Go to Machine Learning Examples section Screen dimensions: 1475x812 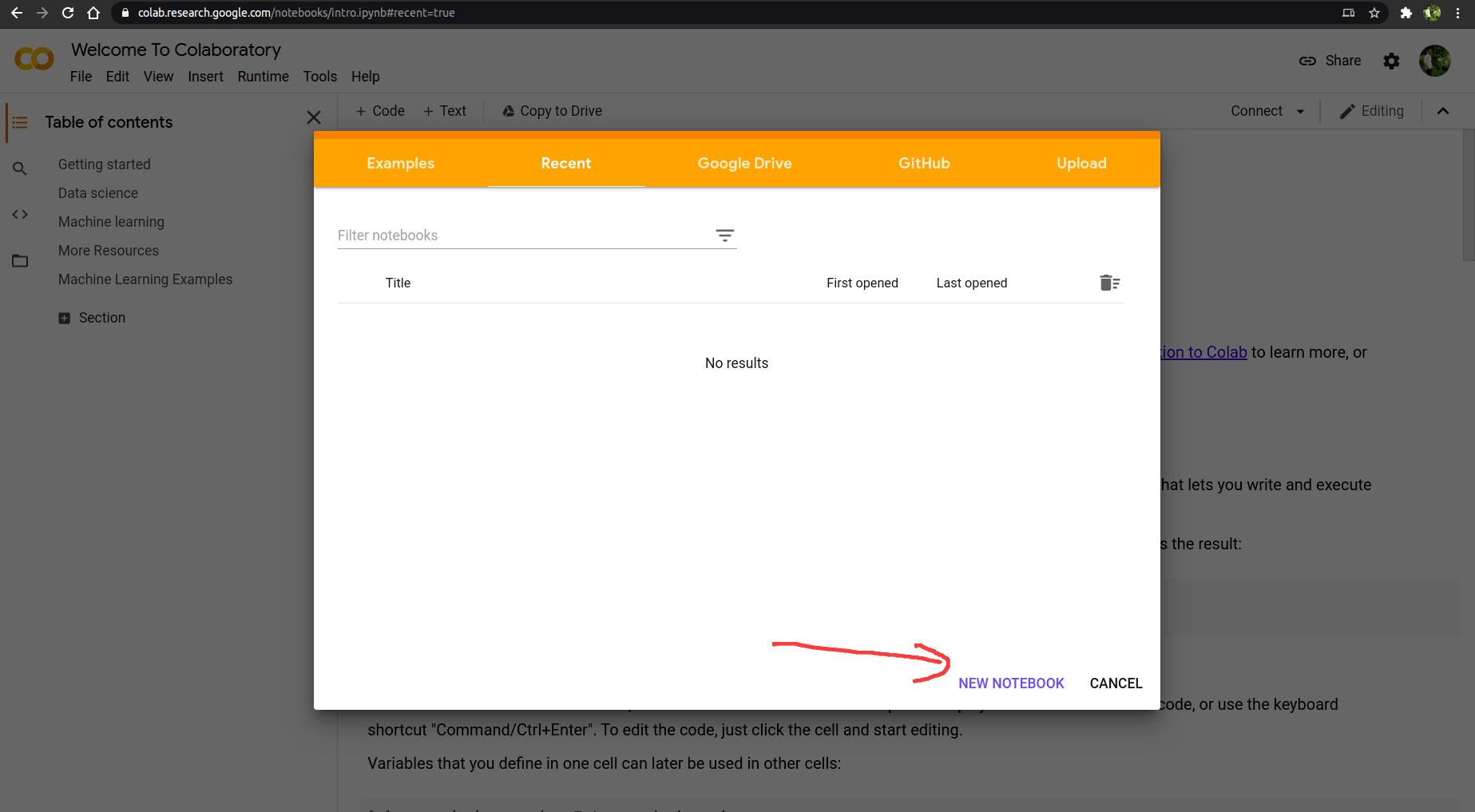145,279
